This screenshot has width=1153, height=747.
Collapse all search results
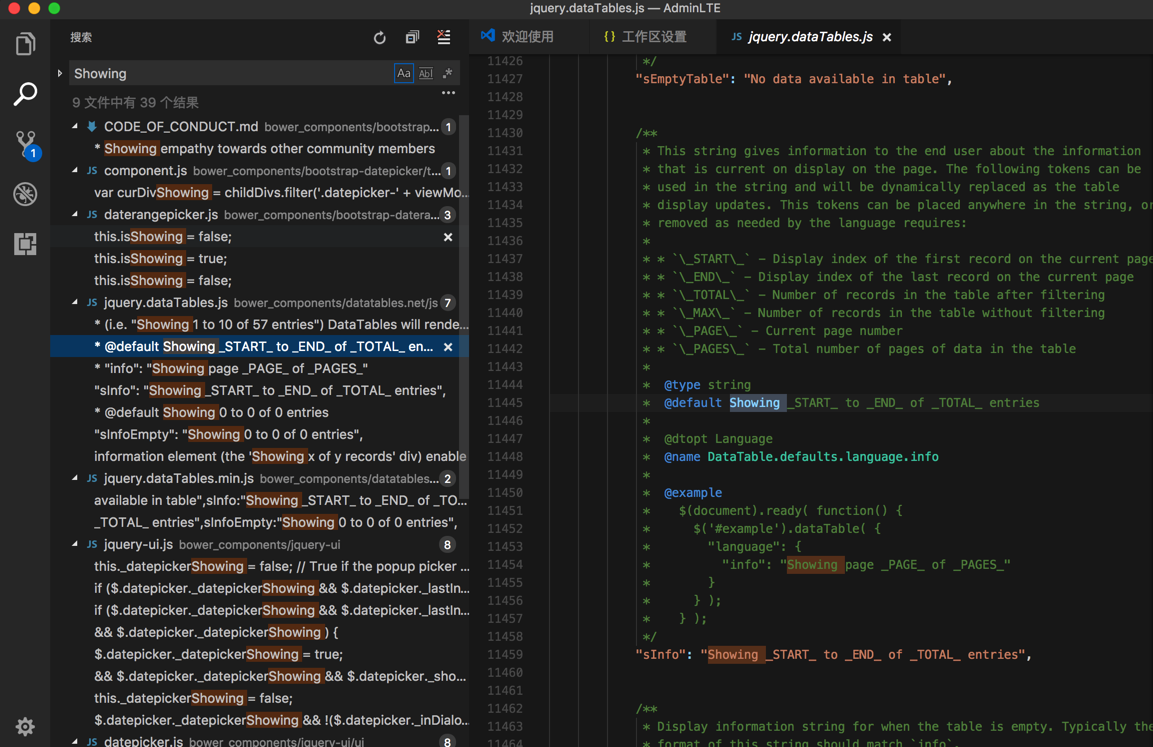coord(412,38)
